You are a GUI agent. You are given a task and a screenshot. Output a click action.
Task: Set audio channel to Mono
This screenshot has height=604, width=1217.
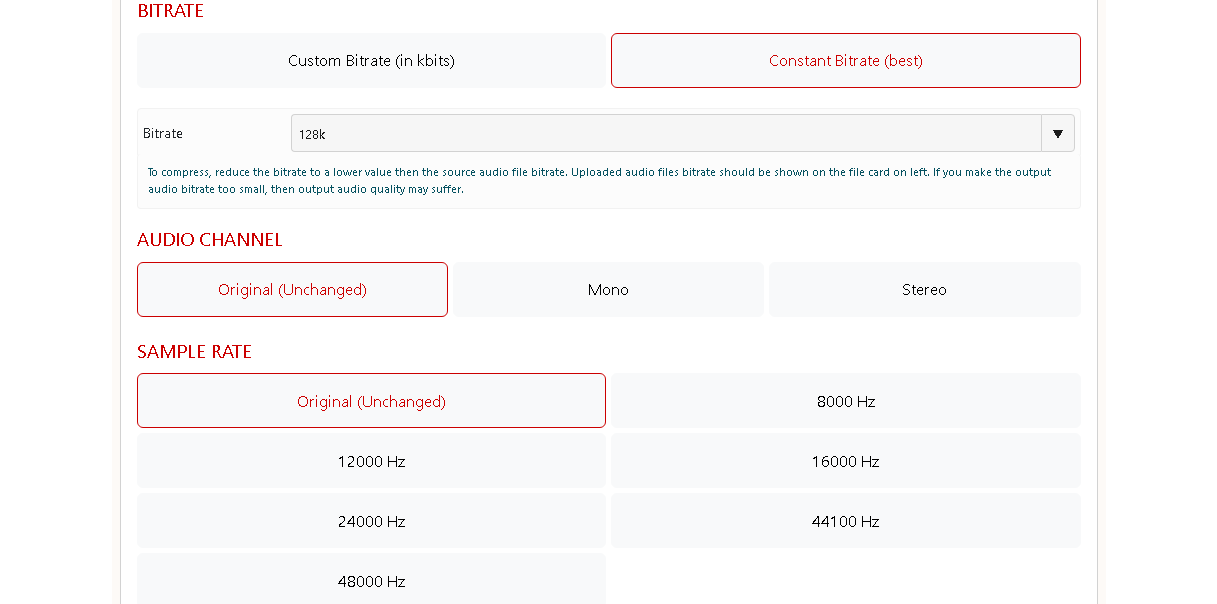(x=608, y=290)
